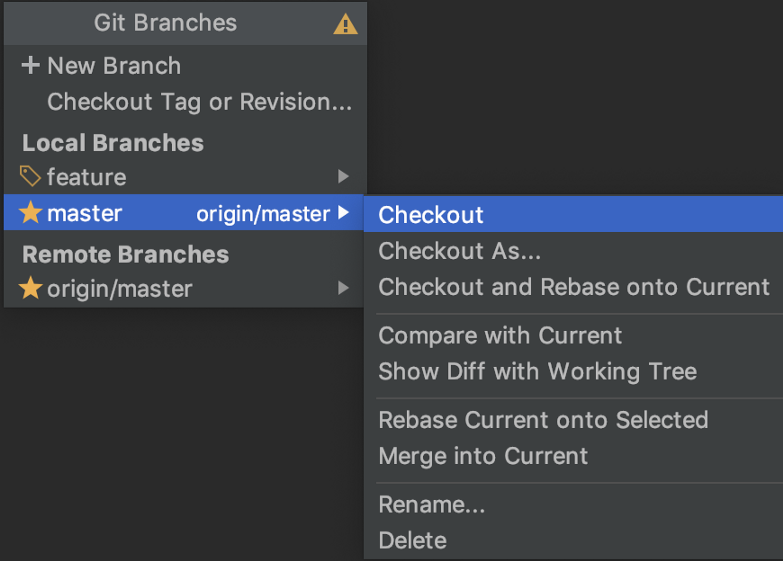Click the star icon beside remote origin/master
This screenshot has width=783, height=561.
tap(31, 289)
